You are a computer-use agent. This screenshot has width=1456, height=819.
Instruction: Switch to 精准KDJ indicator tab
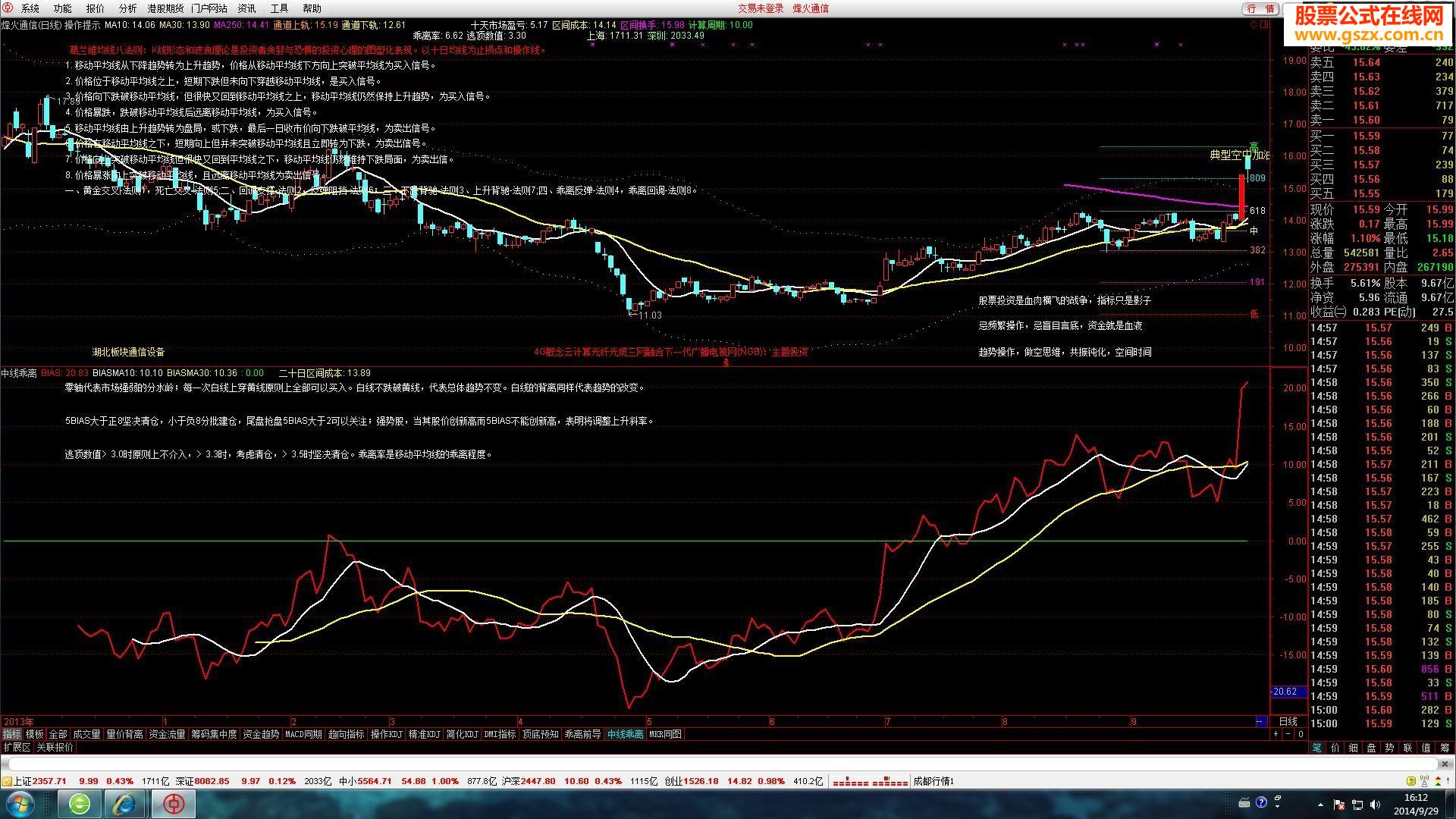424,734
